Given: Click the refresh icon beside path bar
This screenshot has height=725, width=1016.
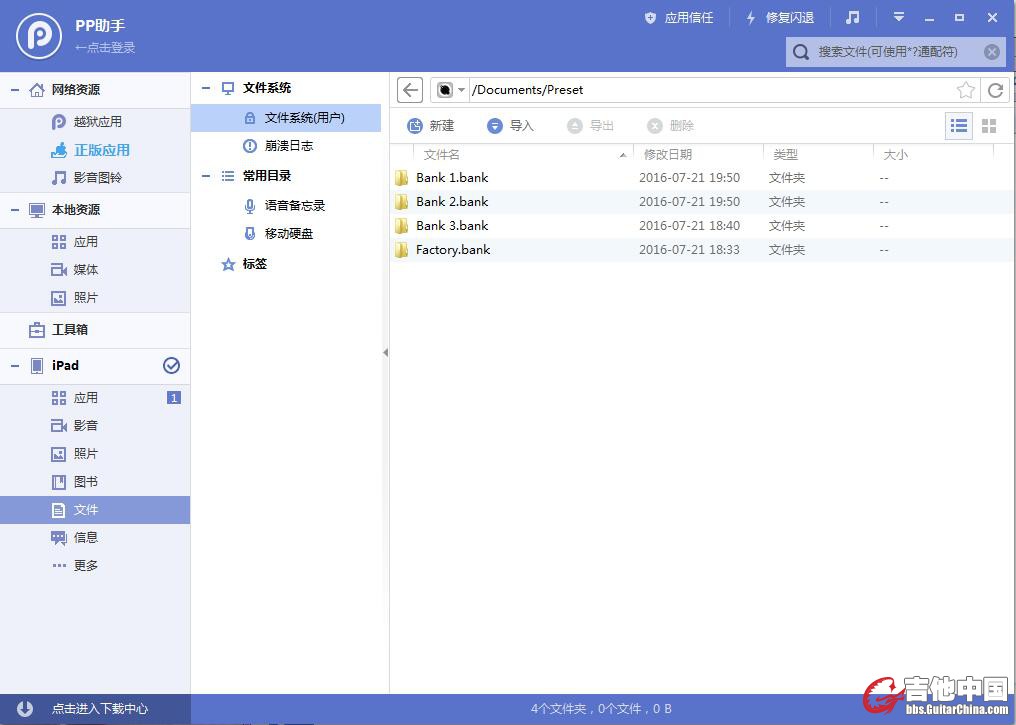Looking at the screenshot, I should pyautogui.click(x=995, y=90).
